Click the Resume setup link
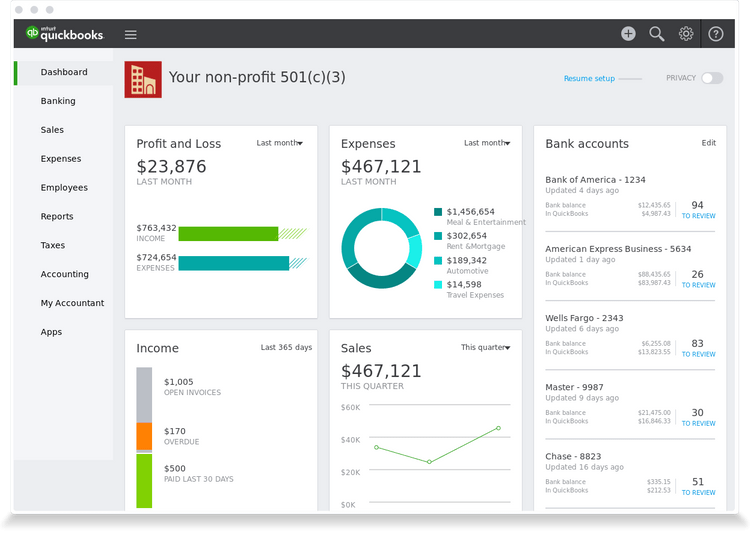750x541 pixels. pos(589,78)
